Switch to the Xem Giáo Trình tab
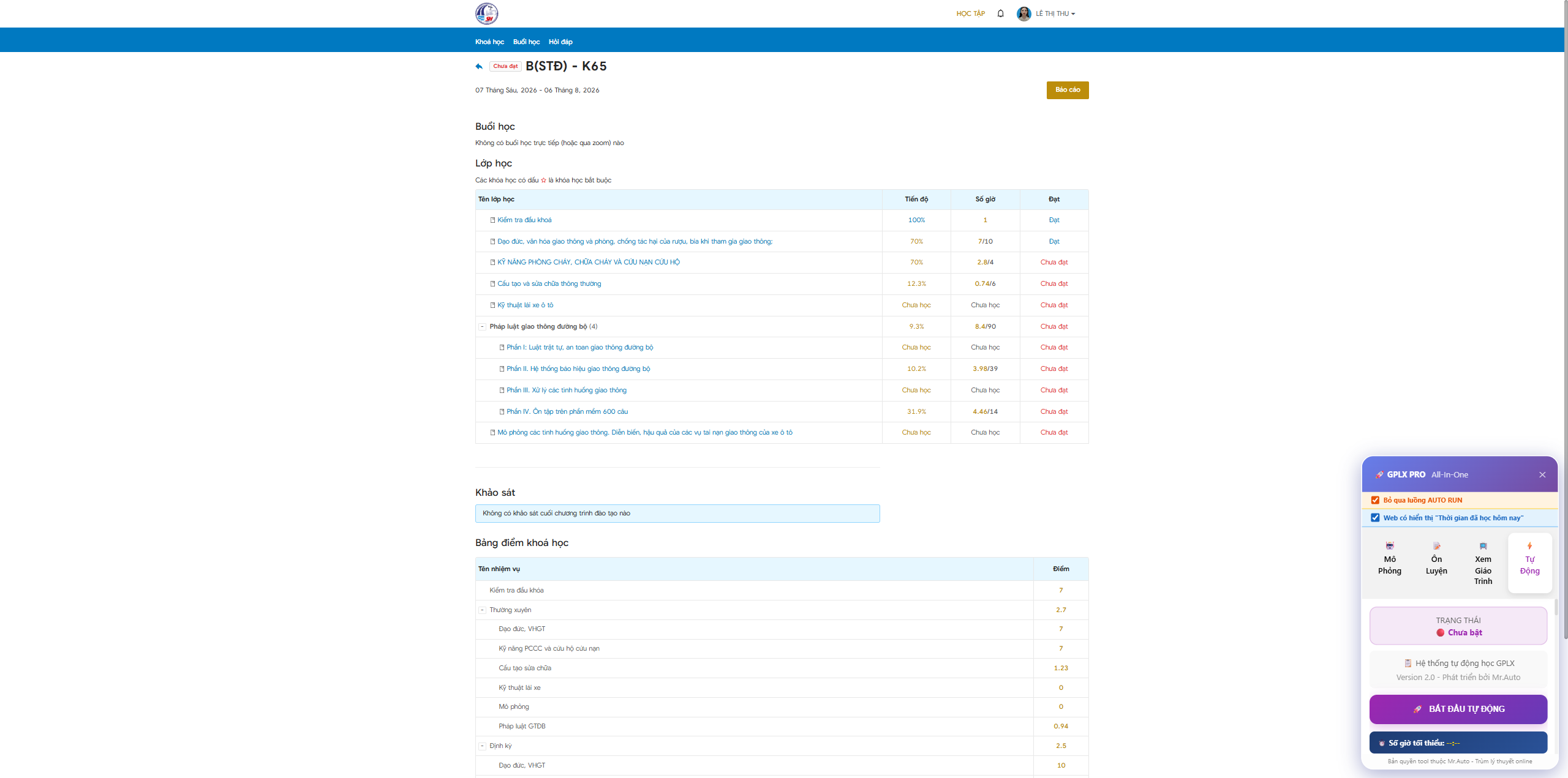1568x778 pixels. (1483, 563)
